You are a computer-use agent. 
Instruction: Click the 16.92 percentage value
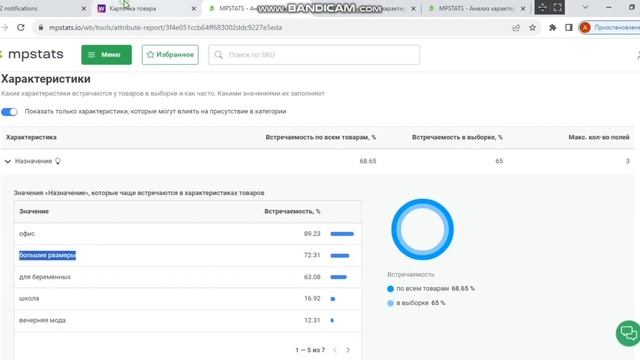pos(312,299)
